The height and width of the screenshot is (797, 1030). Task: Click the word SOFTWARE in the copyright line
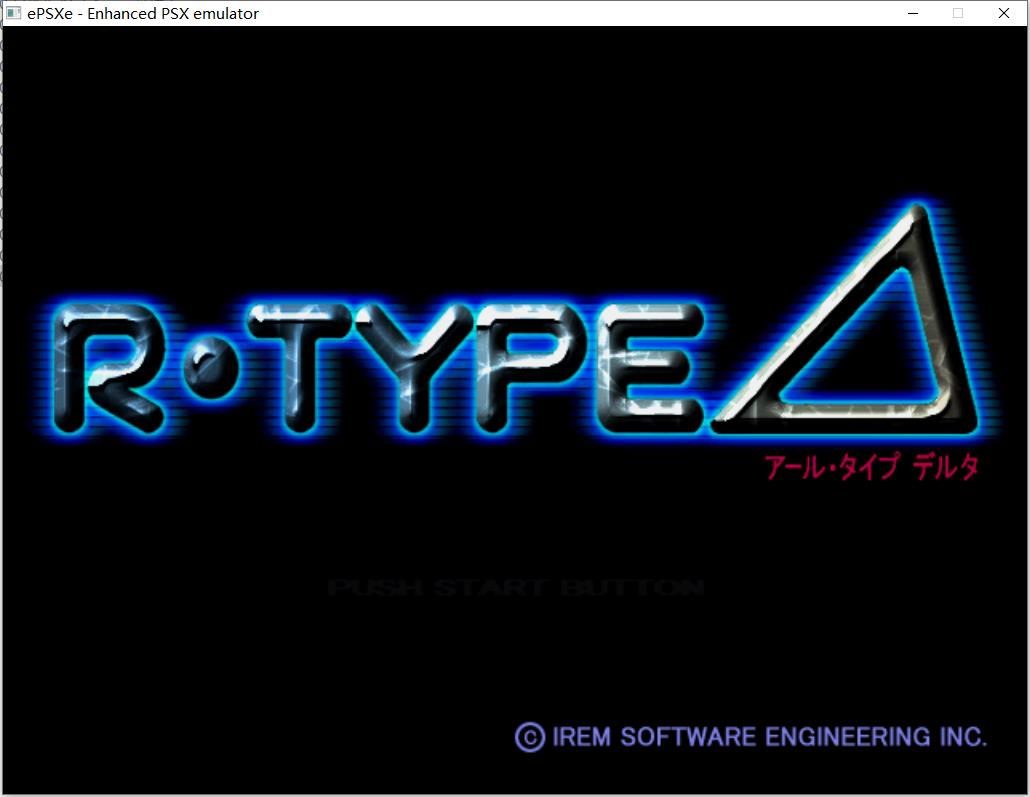688,737
